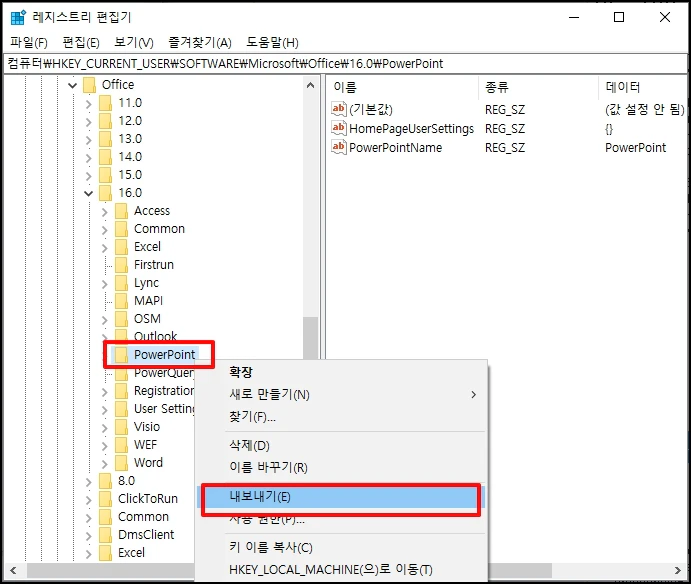Open the 즐겨찾기(A) menu
The width and height of the screenshot is (691, 584).
click(x=200, y=42)
